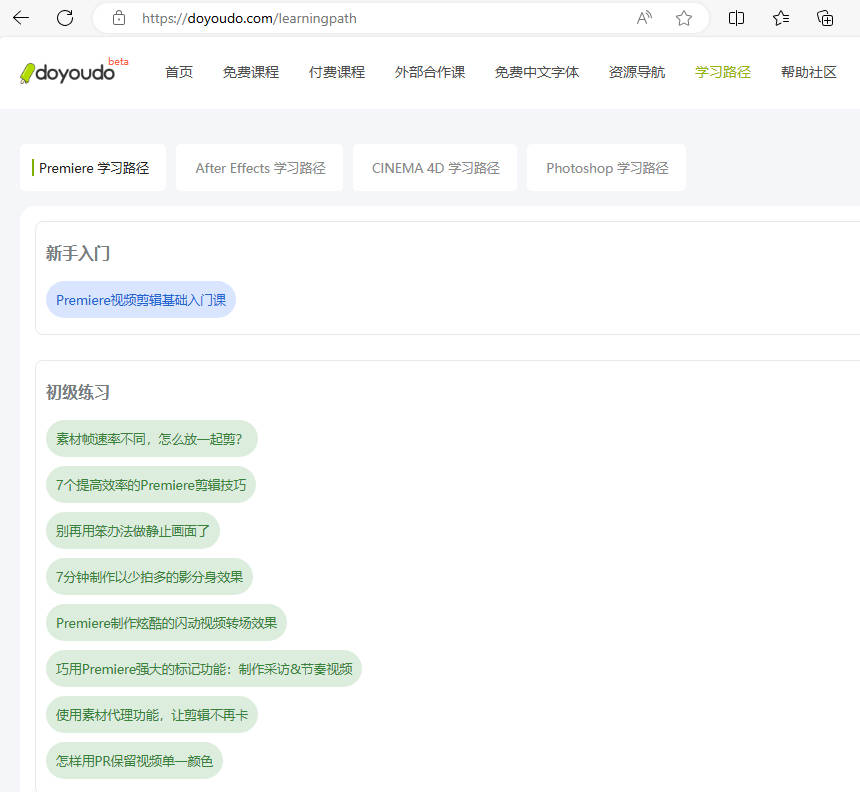Open 外部合作课 menu item
This screenshot has width=860, height=792.
[430, 72]
